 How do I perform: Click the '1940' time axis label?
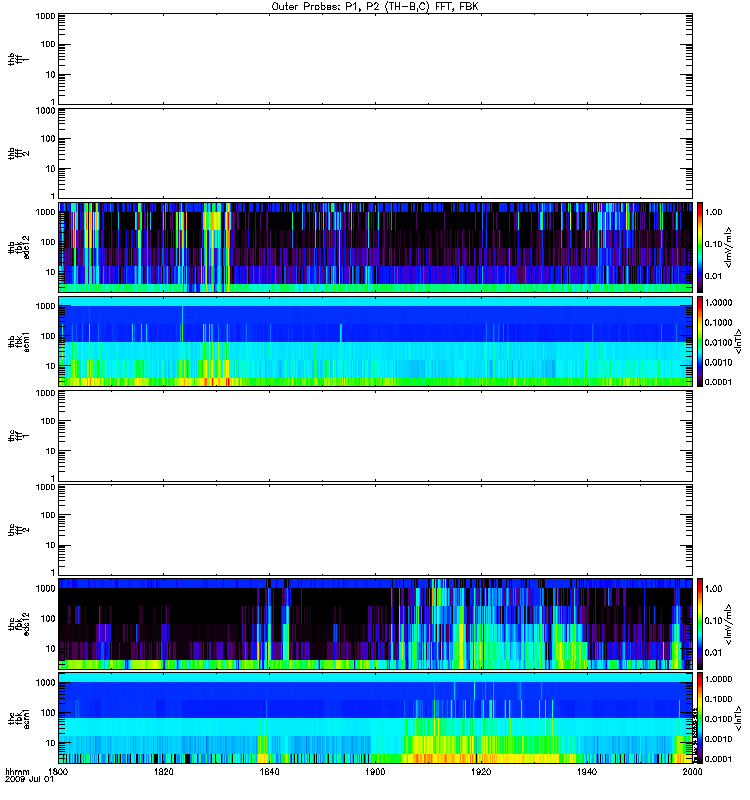tap(587, 771)
